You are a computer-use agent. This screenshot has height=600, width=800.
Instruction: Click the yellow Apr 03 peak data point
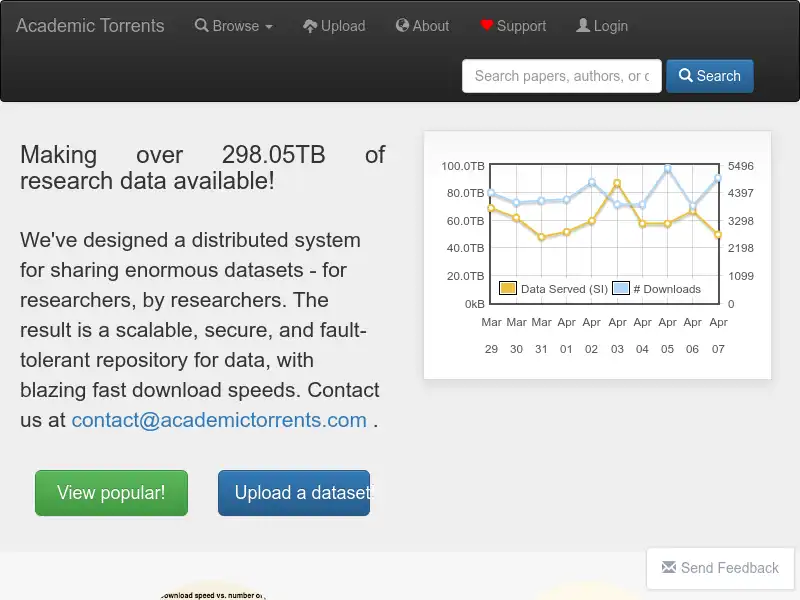pyautogui.click(x=617, y=183)
